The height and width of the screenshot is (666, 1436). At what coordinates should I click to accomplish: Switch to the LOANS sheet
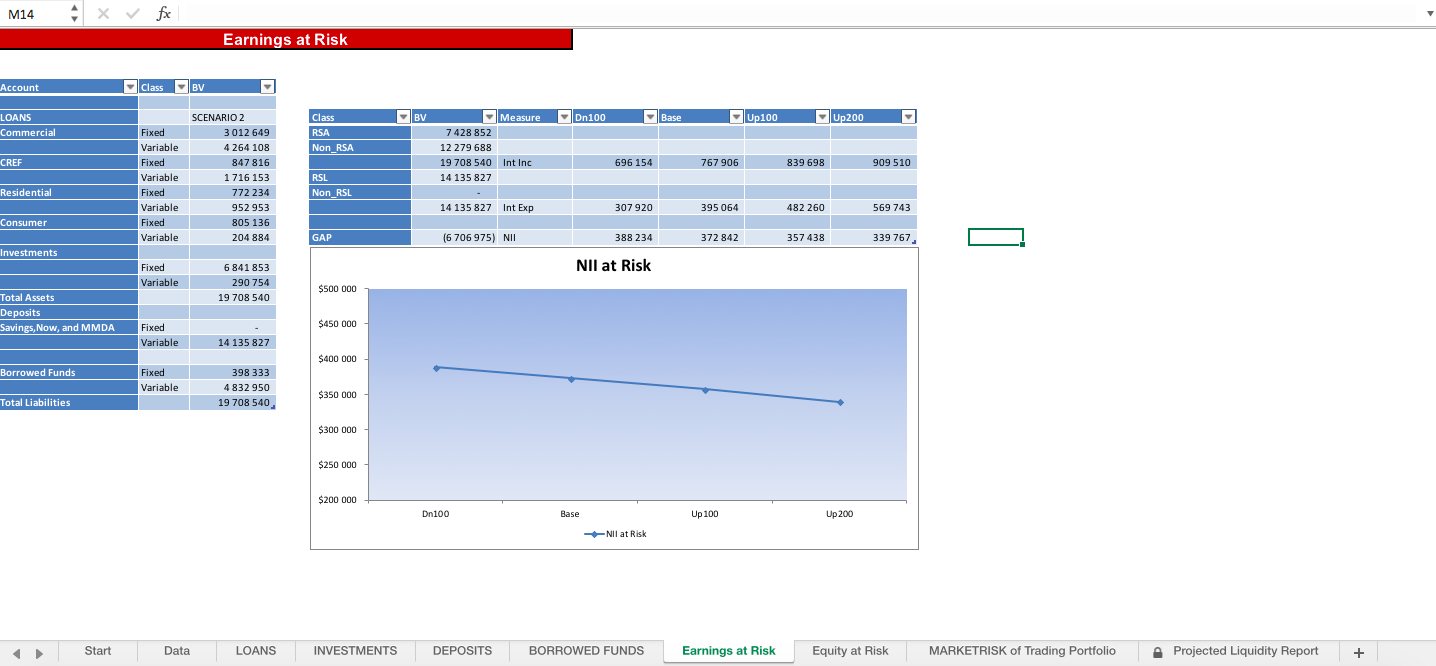pos(255,650)
